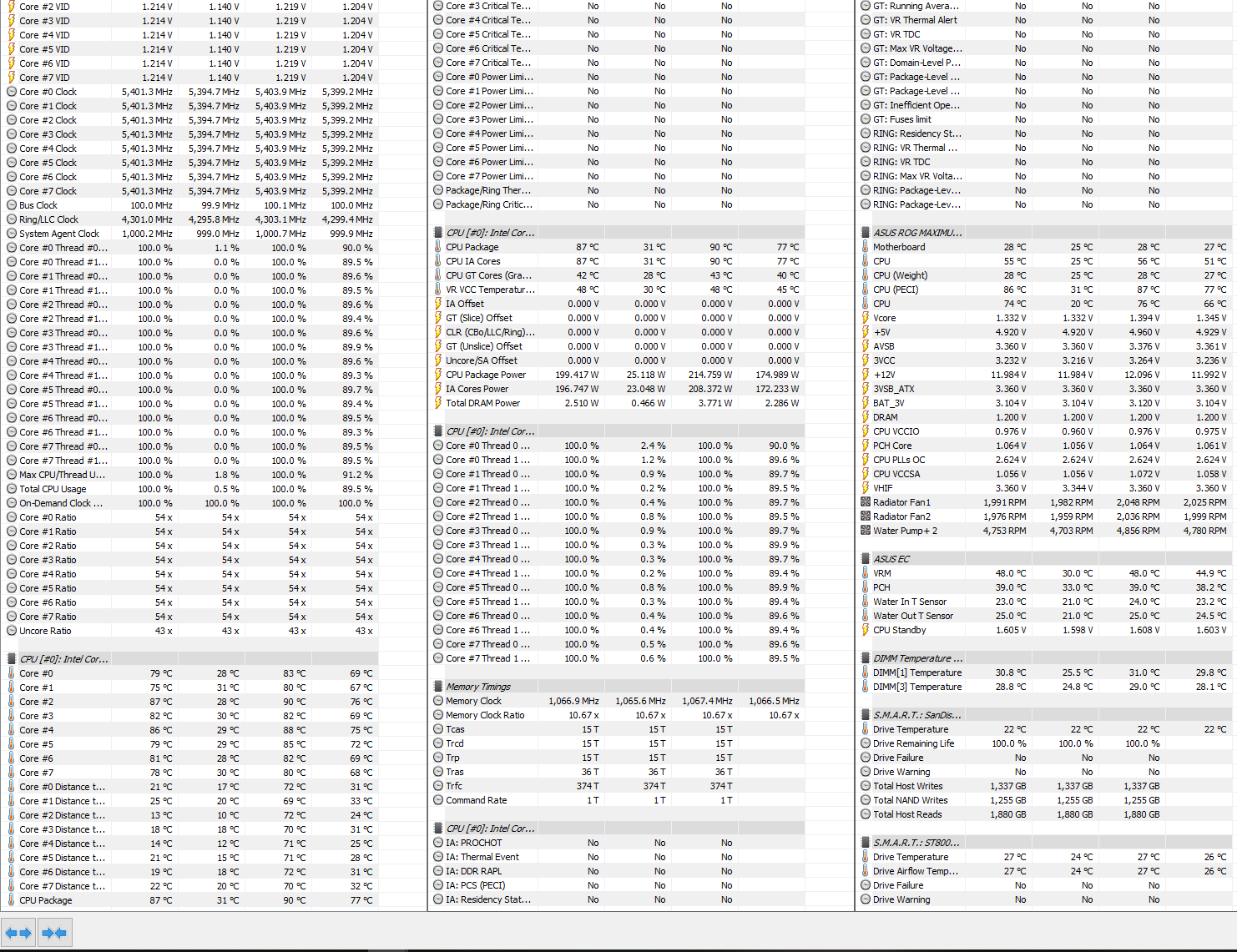This screenshot has height=952, width=1237.
Task: Select the IA: DDR RAPL row
Action: pos(617,871)
